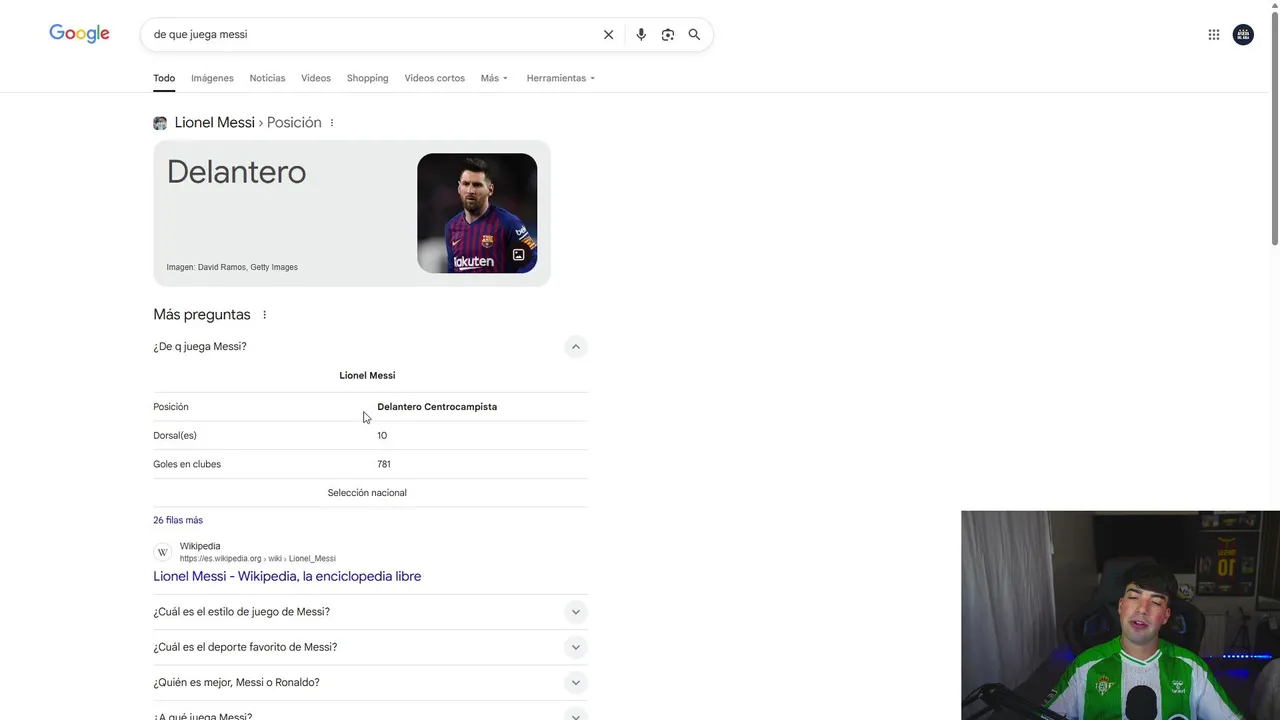Click the Posición breadcrumb text
1280x720 pixels.
click(x=294, y=123)
